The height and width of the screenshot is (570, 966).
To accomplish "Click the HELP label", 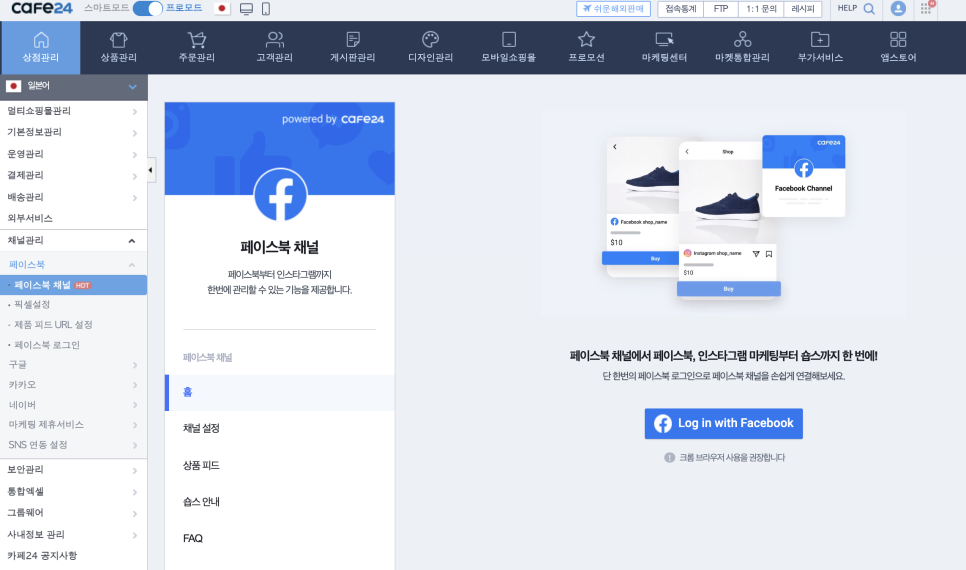I will point(847,9).
